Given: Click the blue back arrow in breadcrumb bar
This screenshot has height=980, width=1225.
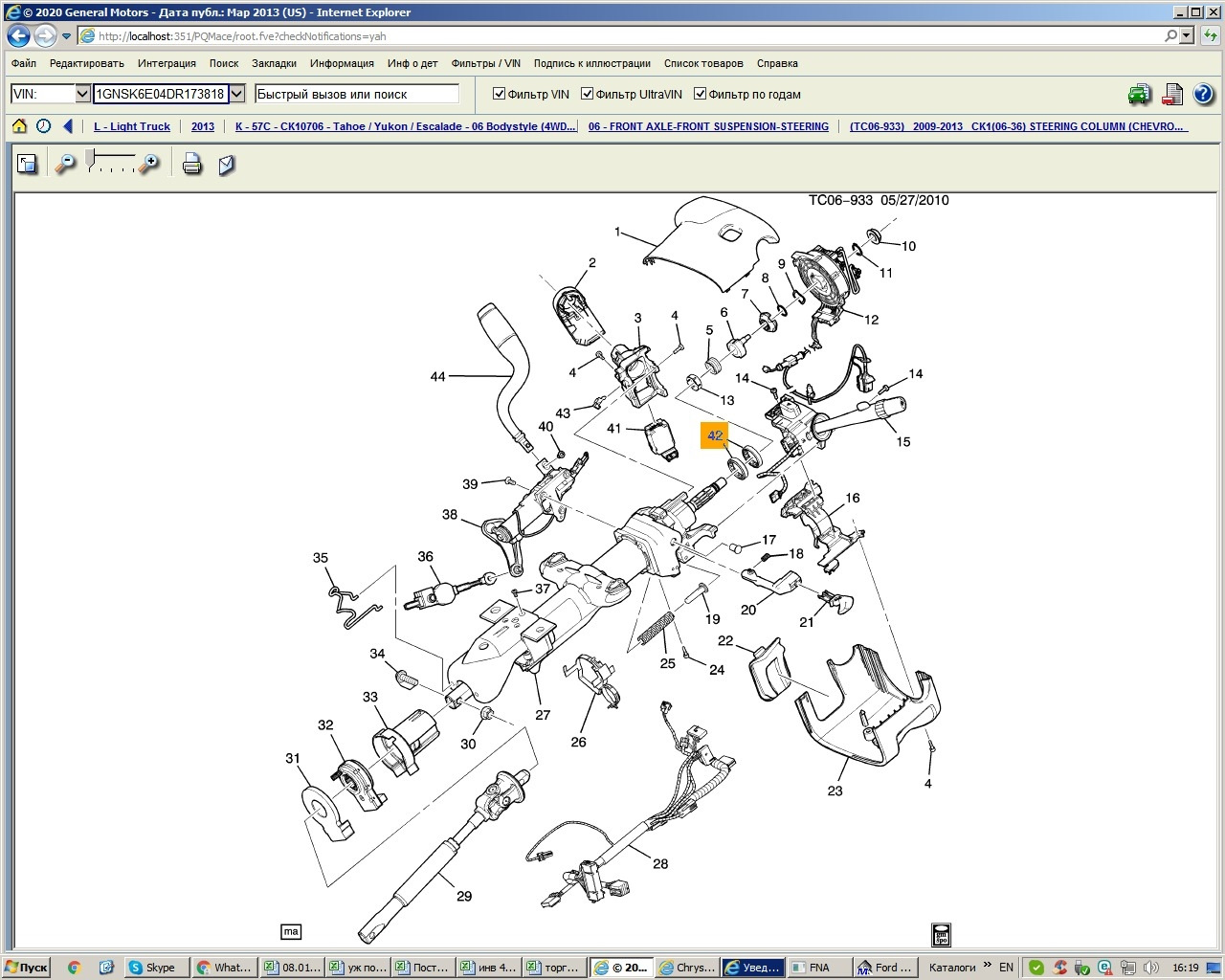Looking at the screenshot, I should pos(68,126).
